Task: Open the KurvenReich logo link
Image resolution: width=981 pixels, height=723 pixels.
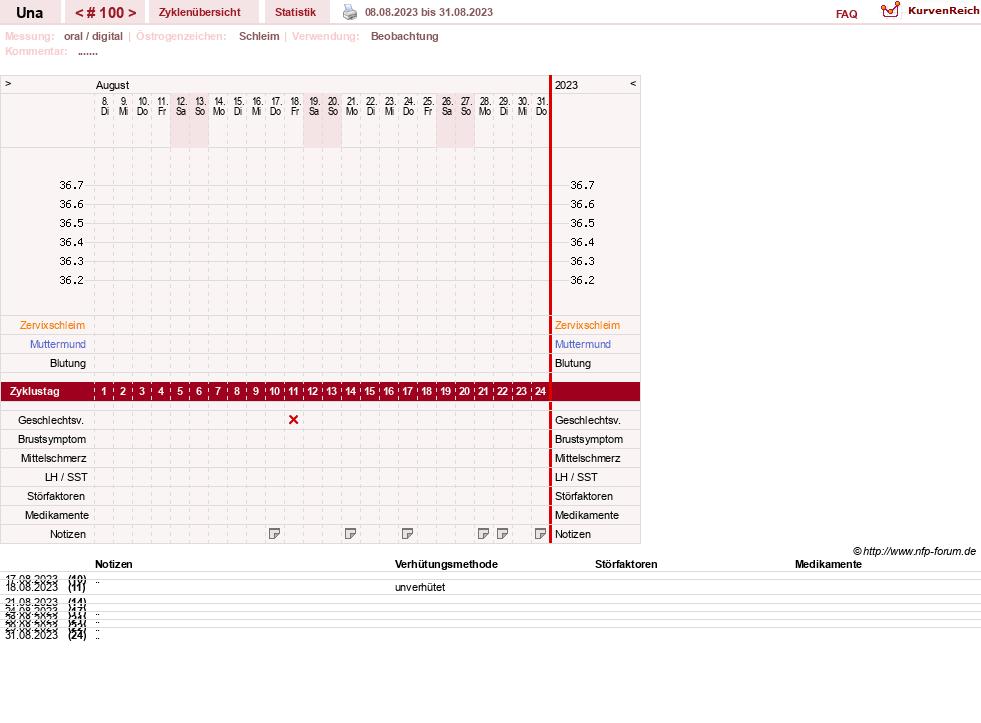Action: click(x=930, y=11)
